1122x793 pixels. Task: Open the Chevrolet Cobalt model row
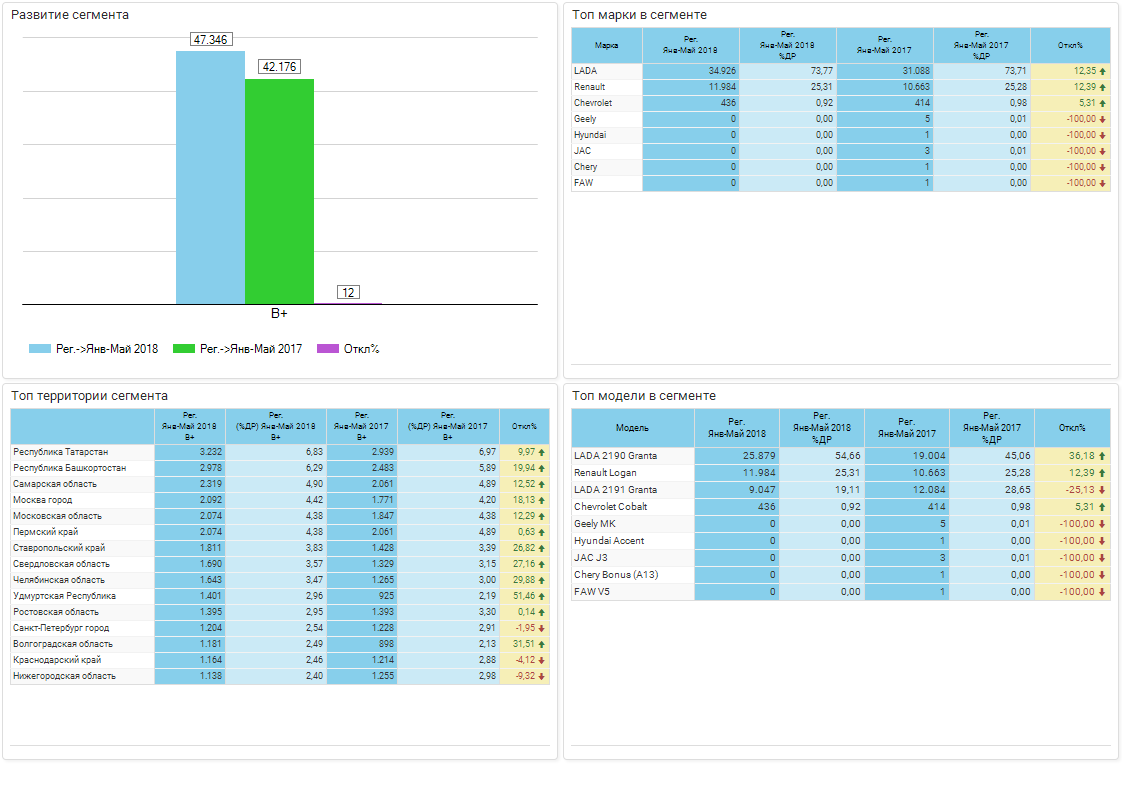click(610, 507)
